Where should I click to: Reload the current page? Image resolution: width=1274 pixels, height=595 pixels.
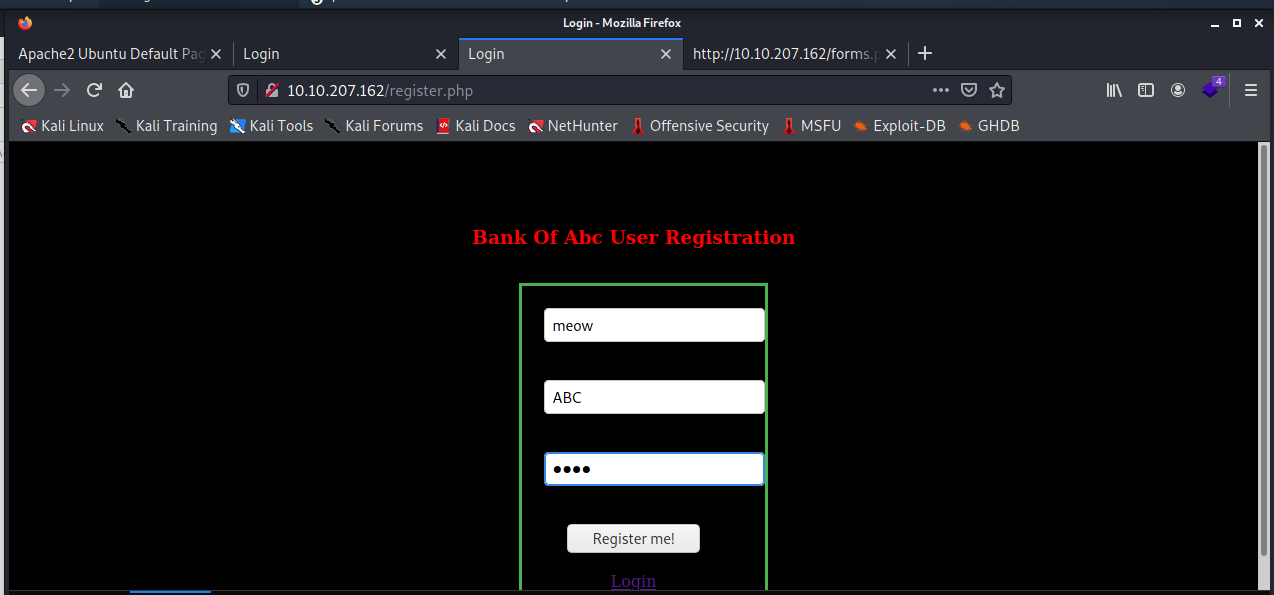94,90
